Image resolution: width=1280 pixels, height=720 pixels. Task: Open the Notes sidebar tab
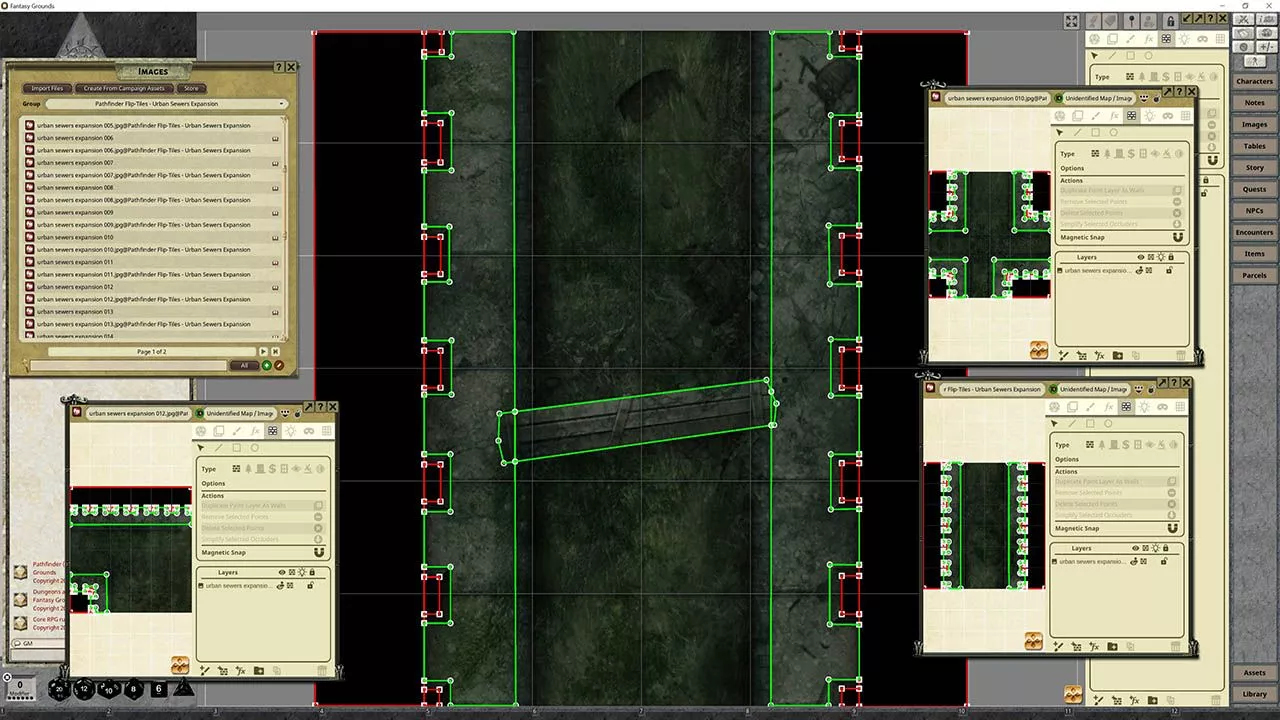tap(1254, 103)
